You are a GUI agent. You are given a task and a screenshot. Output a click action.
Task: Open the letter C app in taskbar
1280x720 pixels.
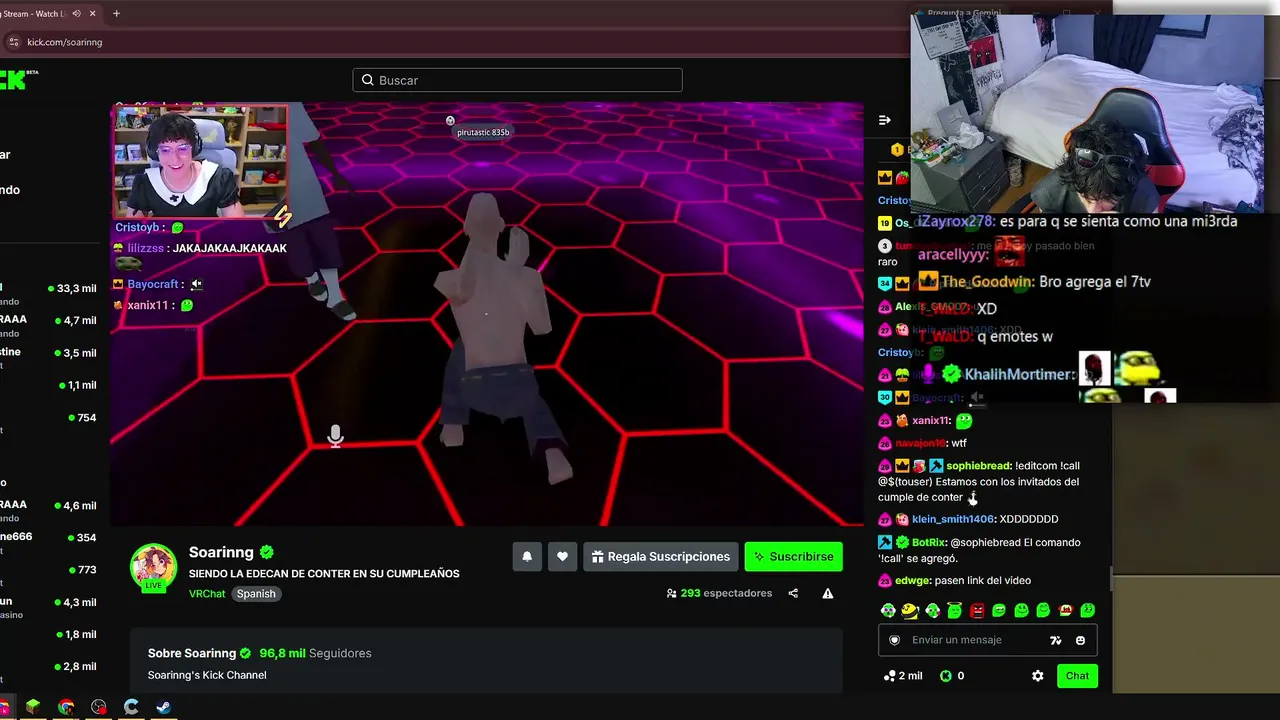(x=131, y=707)
